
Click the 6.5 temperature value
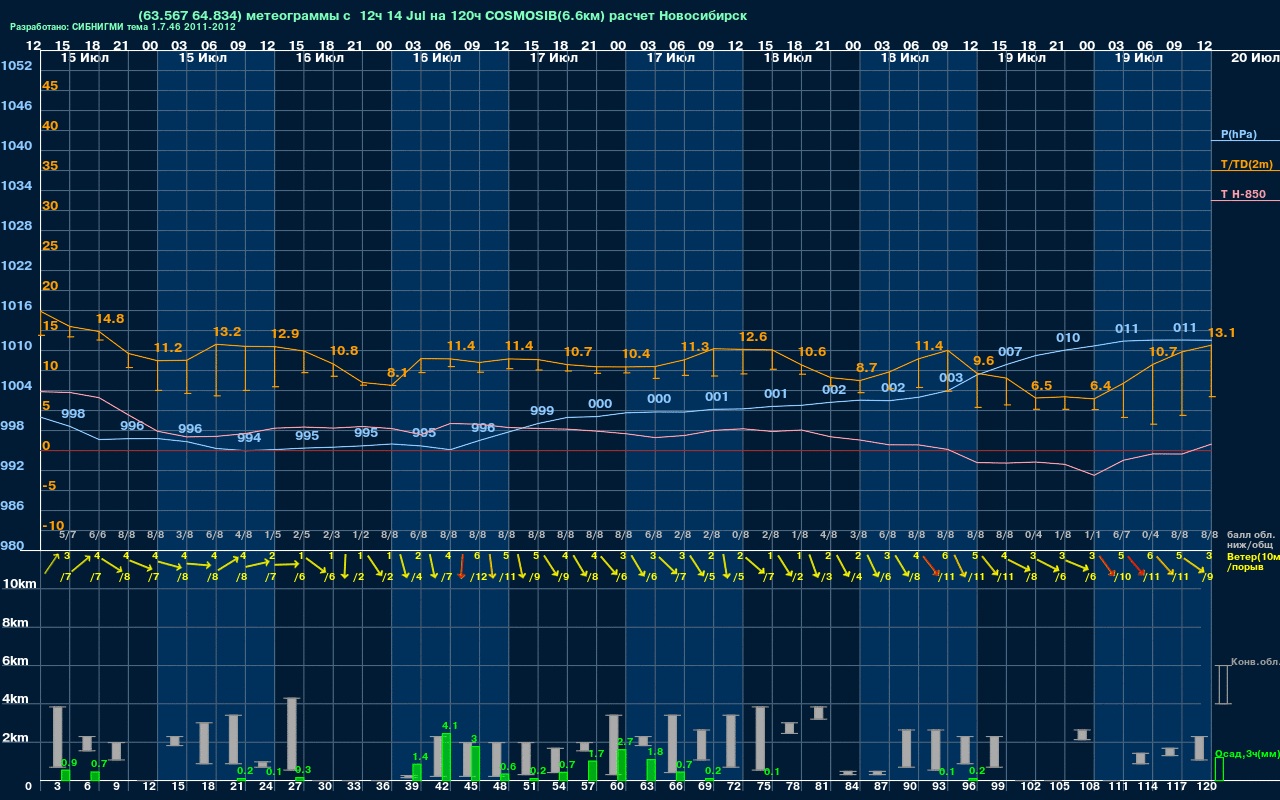point(1042,386)
